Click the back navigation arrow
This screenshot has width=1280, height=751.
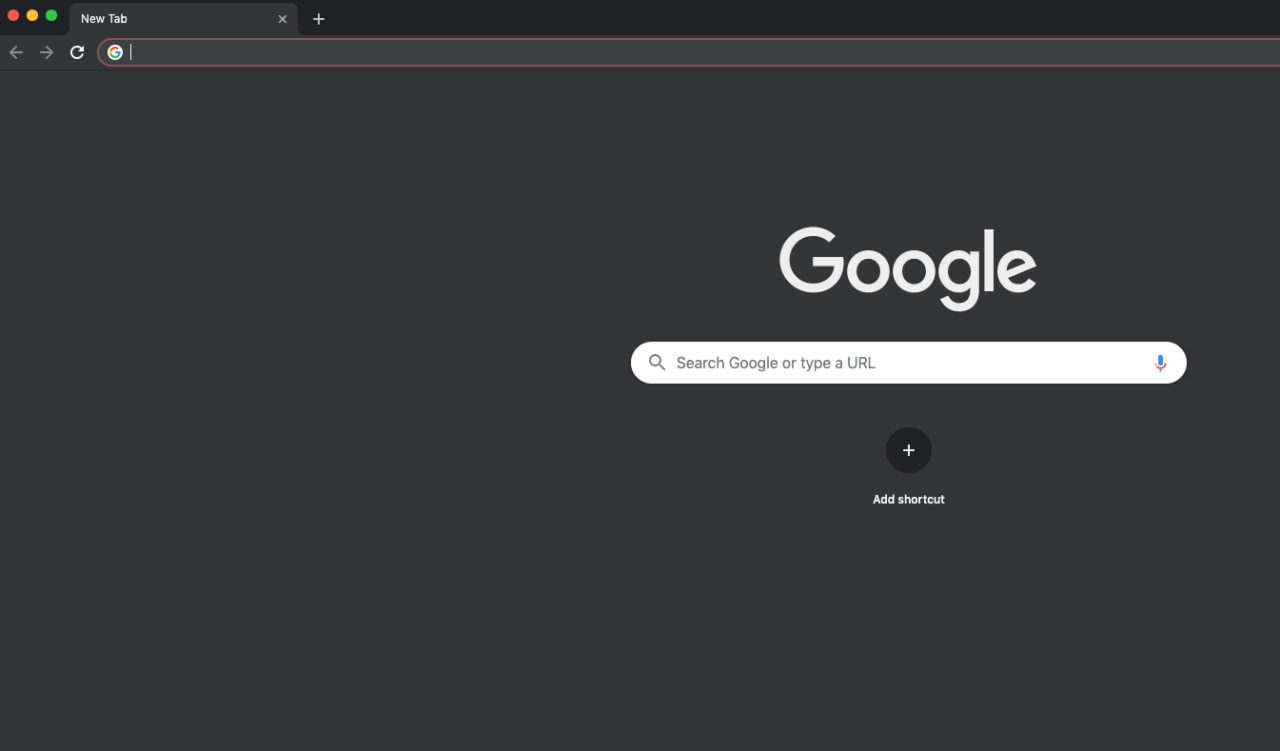pos(16,52)
